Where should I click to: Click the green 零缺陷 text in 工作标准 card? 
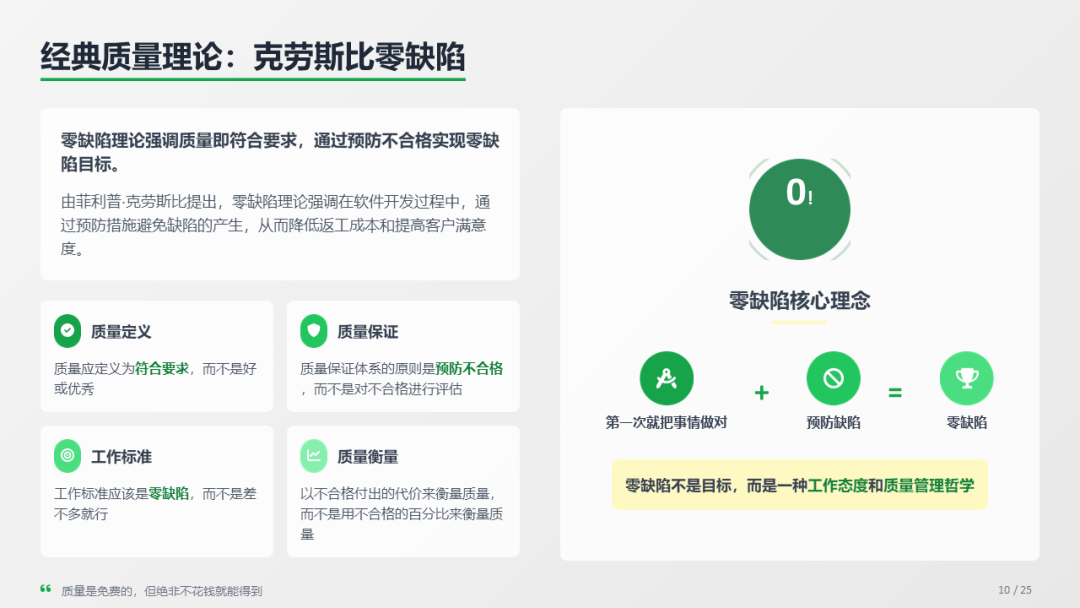[169, 493]
